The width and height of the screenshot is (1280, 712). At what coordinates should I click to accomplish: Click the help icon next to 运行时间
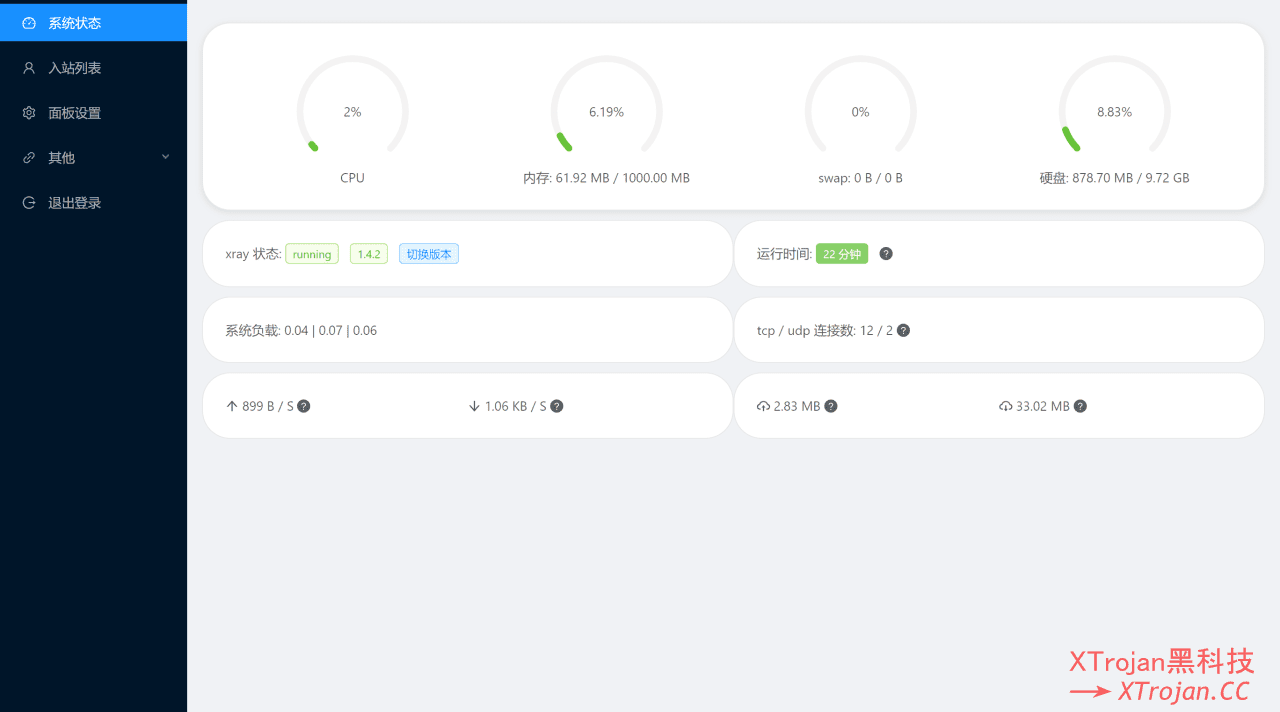pos(885,253)
